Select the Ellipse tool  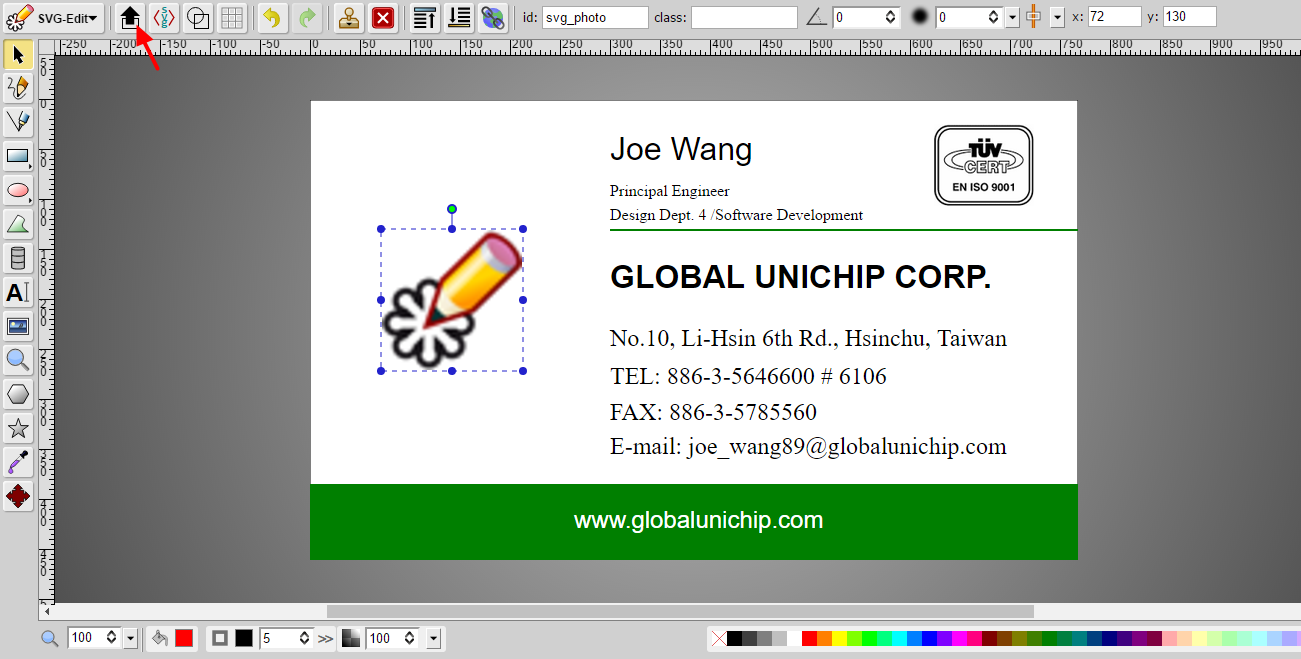tap(18, 190)
